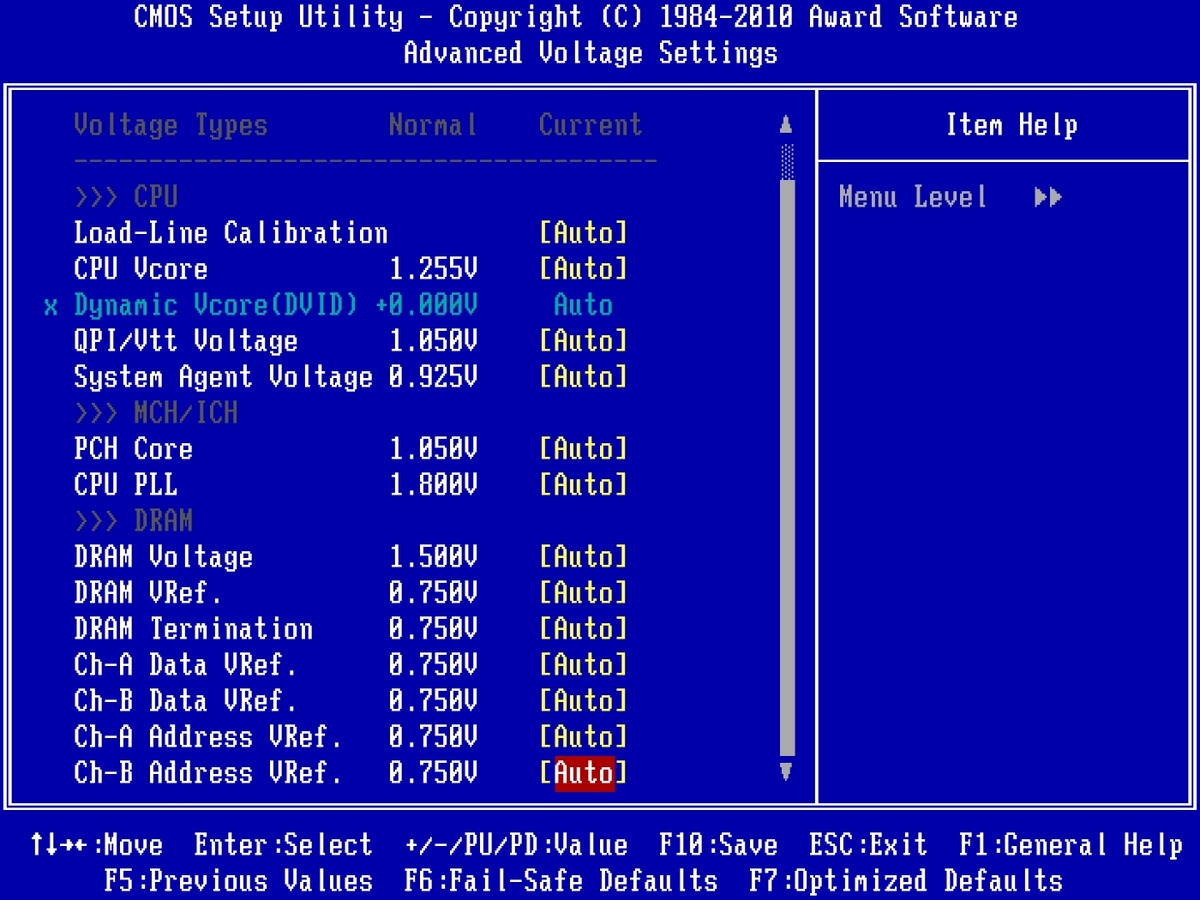Click the scrollbar down arrow
The width and height of the screenshot is (1200, 900).
click(786, 771)
